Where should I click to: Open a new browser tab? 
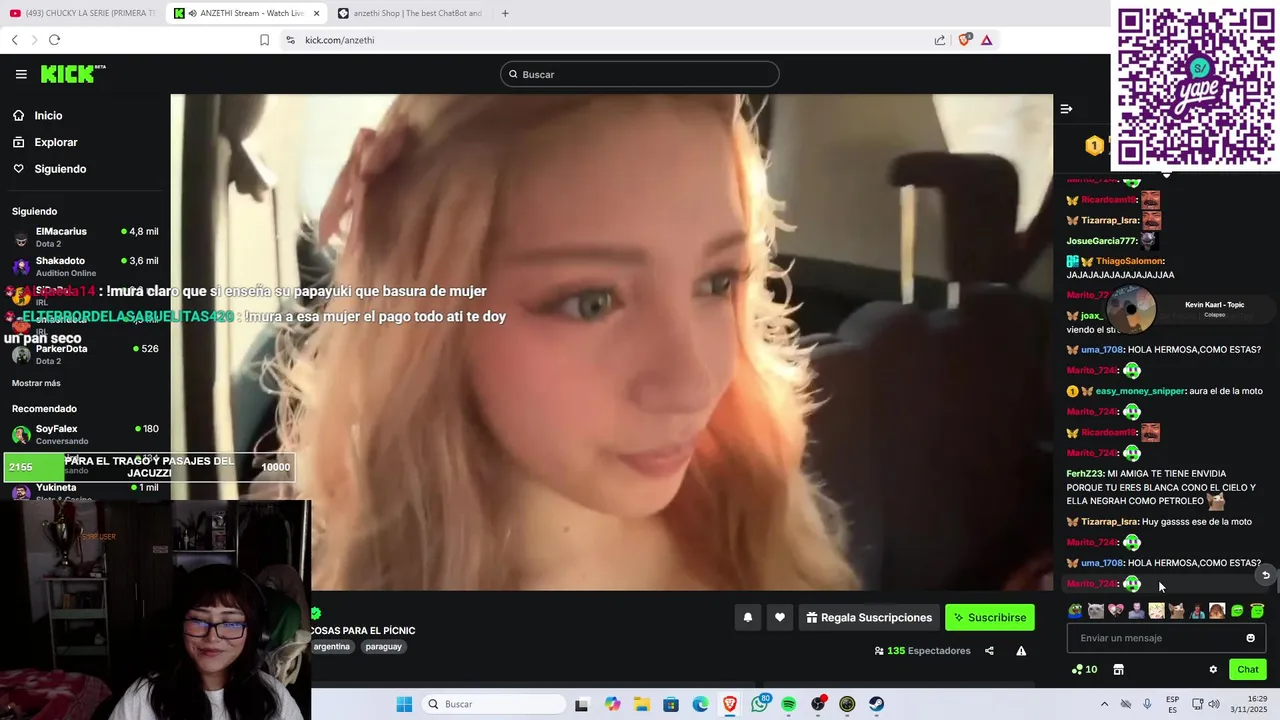505,13
